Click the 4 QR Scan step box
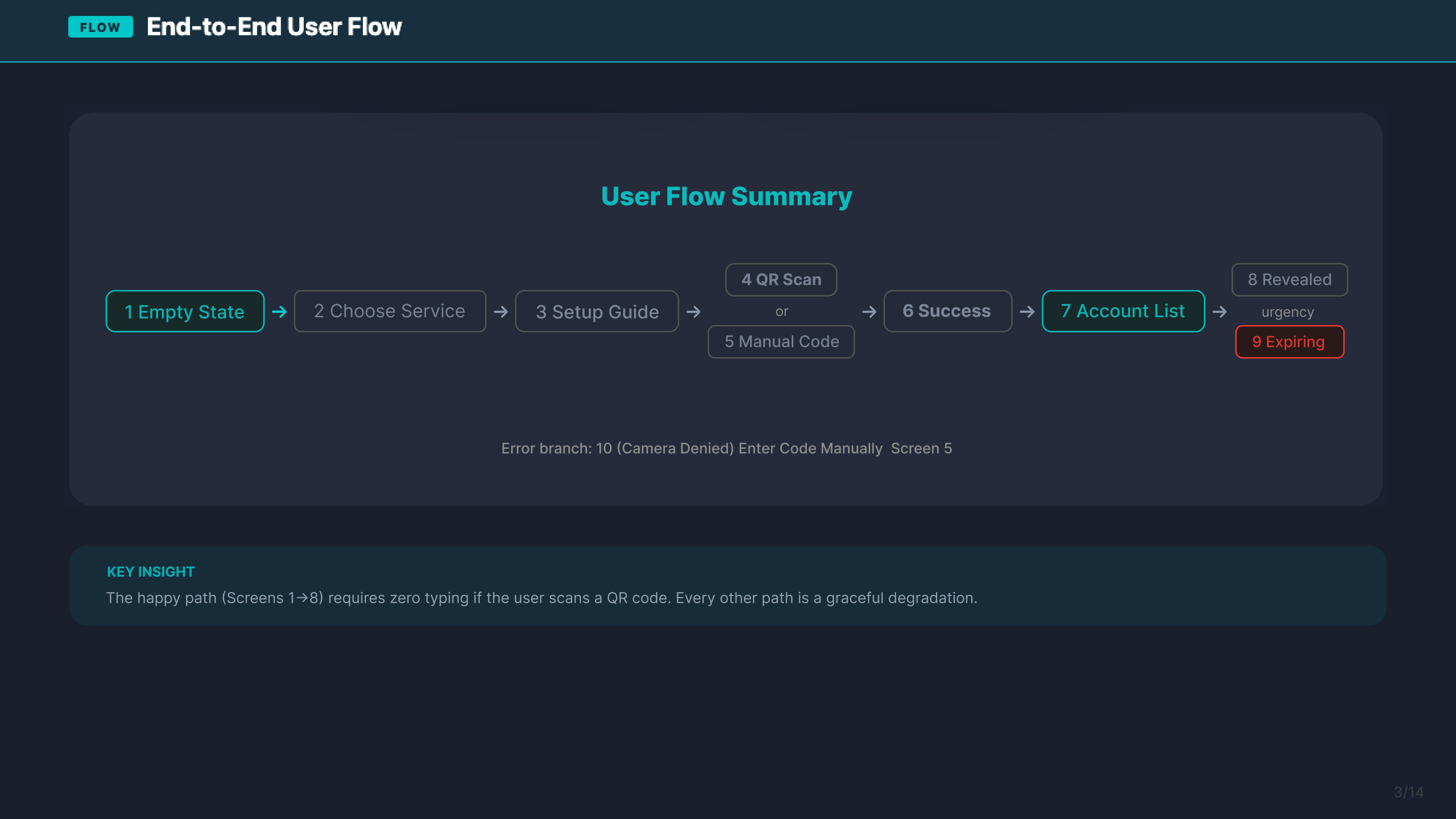 [781, 279]
